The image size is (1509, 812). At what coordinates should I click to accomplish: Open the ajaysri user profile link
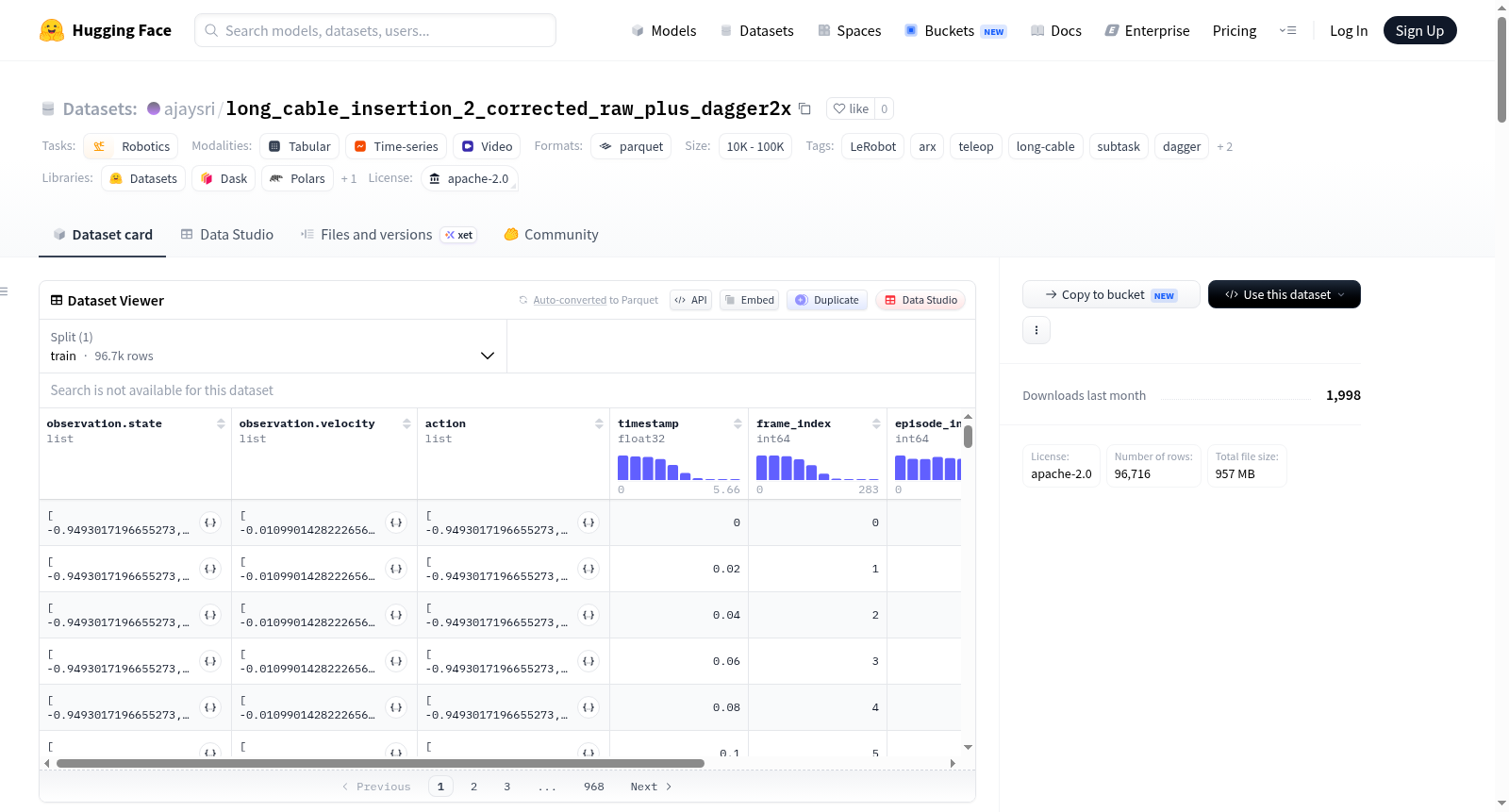190,108
